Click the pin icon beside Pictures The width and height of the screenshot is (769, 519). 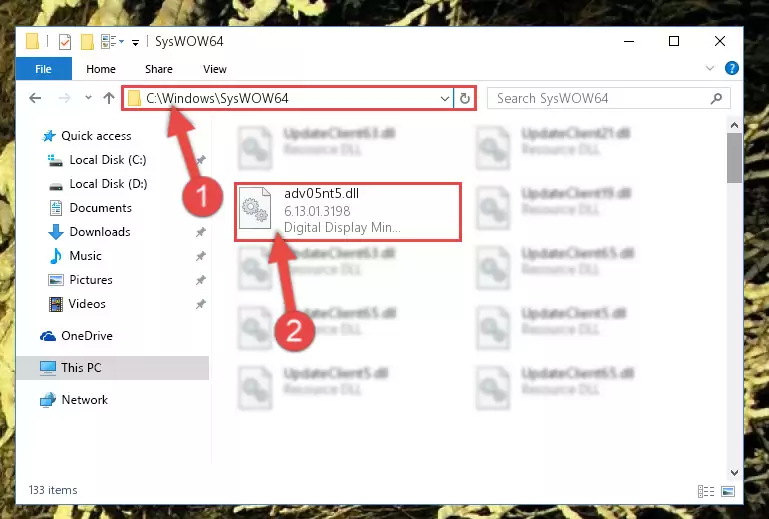tap(201, 280)
